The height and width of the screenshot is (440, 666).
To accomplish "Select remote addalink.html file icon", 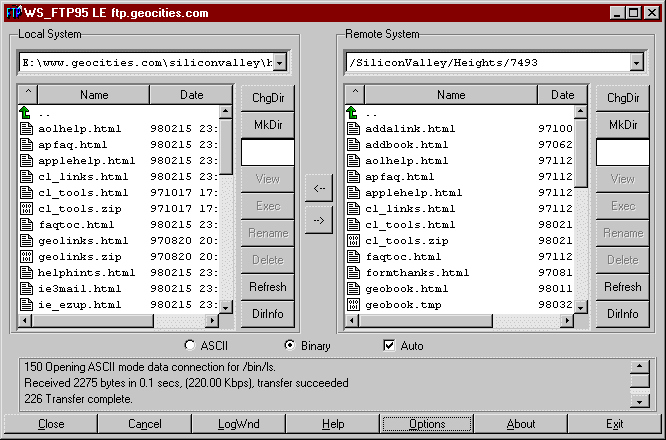I will (353, 128).
